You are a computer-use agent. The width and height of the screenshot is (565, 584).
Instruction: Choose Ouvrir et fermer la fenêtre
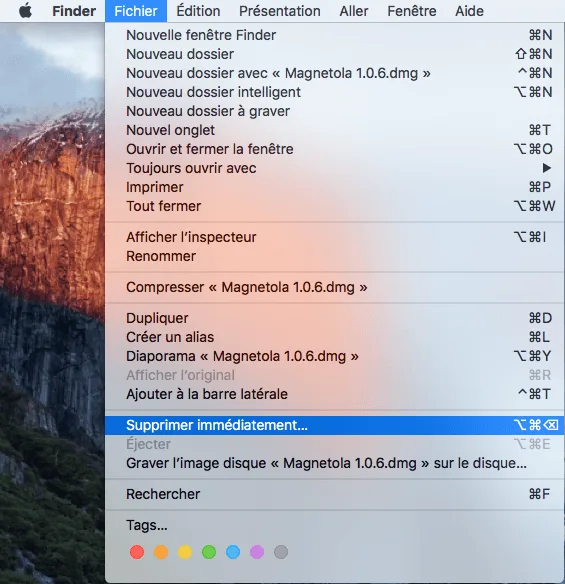point(334,149)
